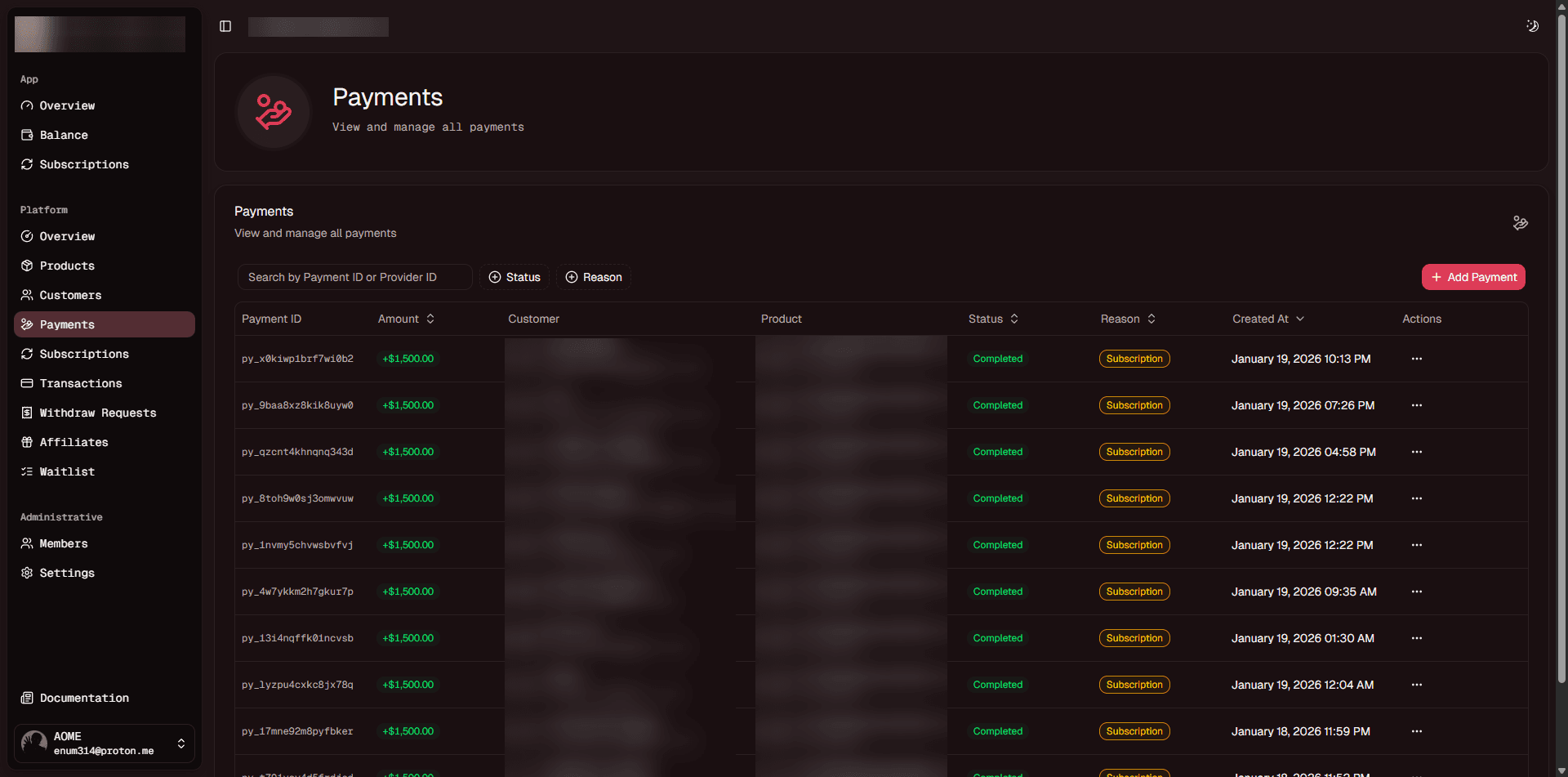Screen dimensions: 1568x777
Task: Select the Payments icon in the sidebar
Action: click(x=27, y=324)
